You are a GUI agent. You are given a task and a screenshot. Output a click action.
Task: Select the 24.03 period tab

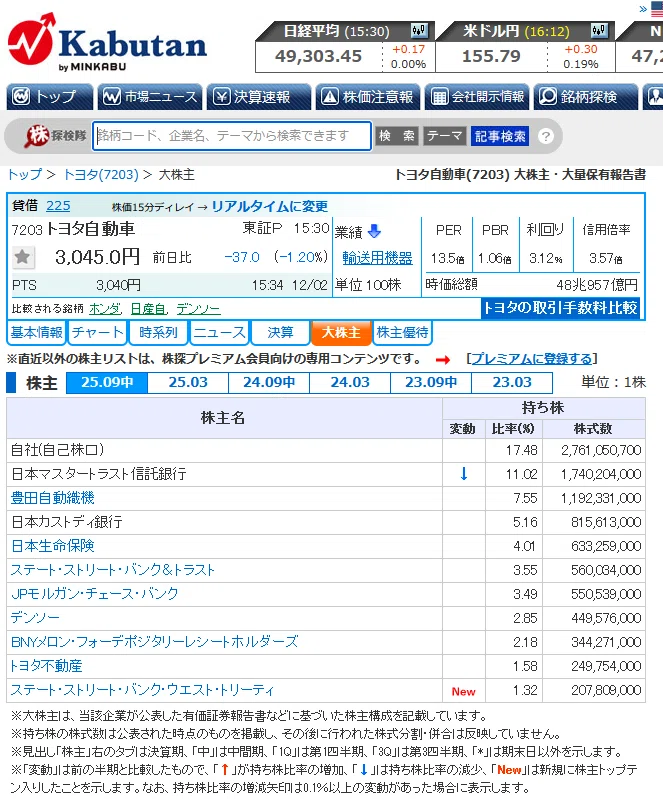350,382
